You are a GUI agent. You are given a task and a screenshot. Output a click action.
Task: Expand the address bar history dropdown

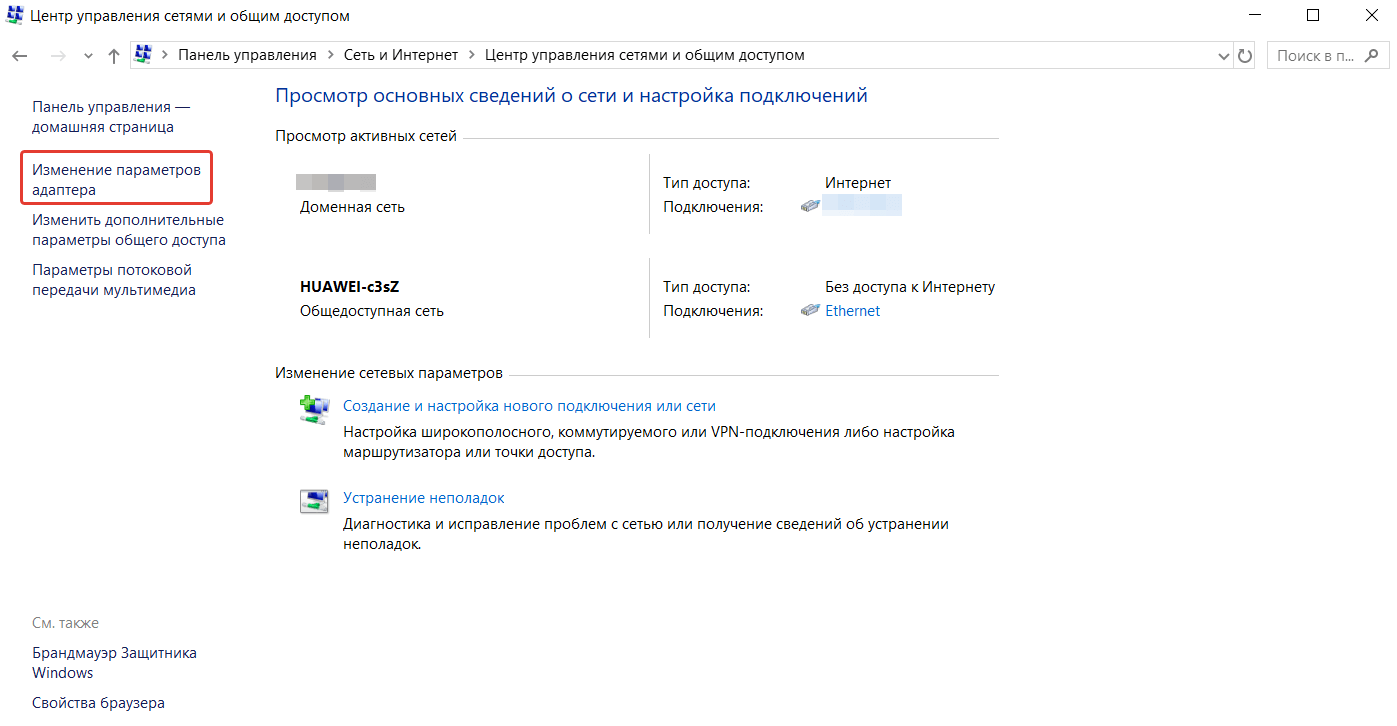click(x=1223, y=56)
